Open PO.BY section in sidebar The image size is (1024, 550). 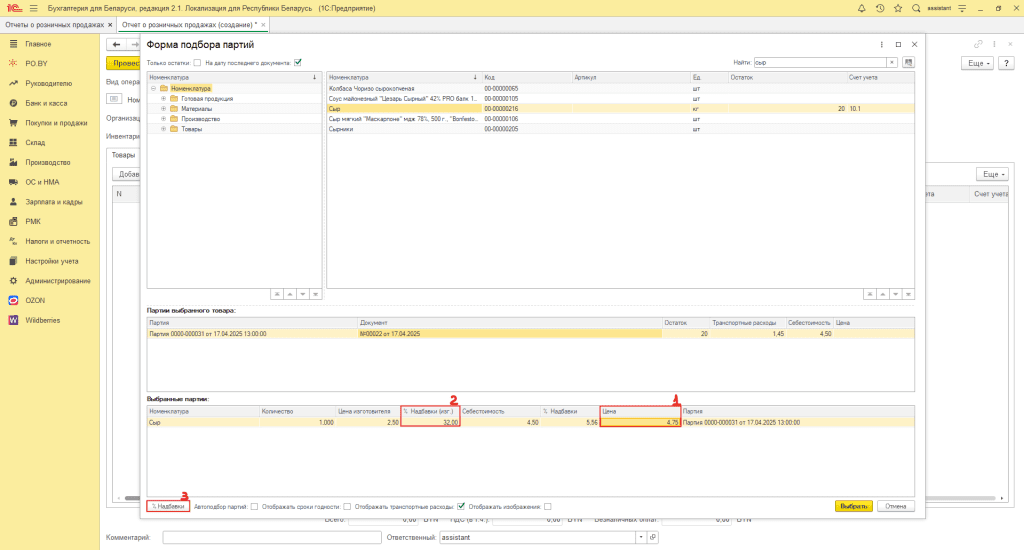(36, 63)
